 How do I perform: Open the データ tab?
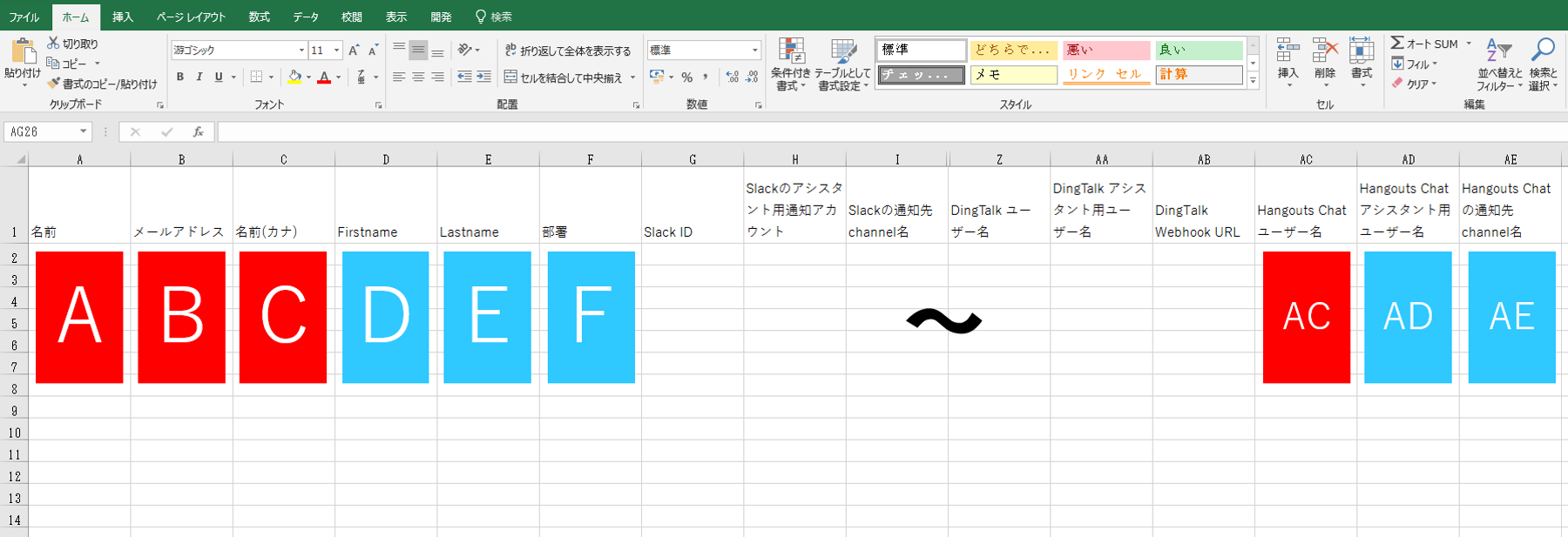point(306,17)
